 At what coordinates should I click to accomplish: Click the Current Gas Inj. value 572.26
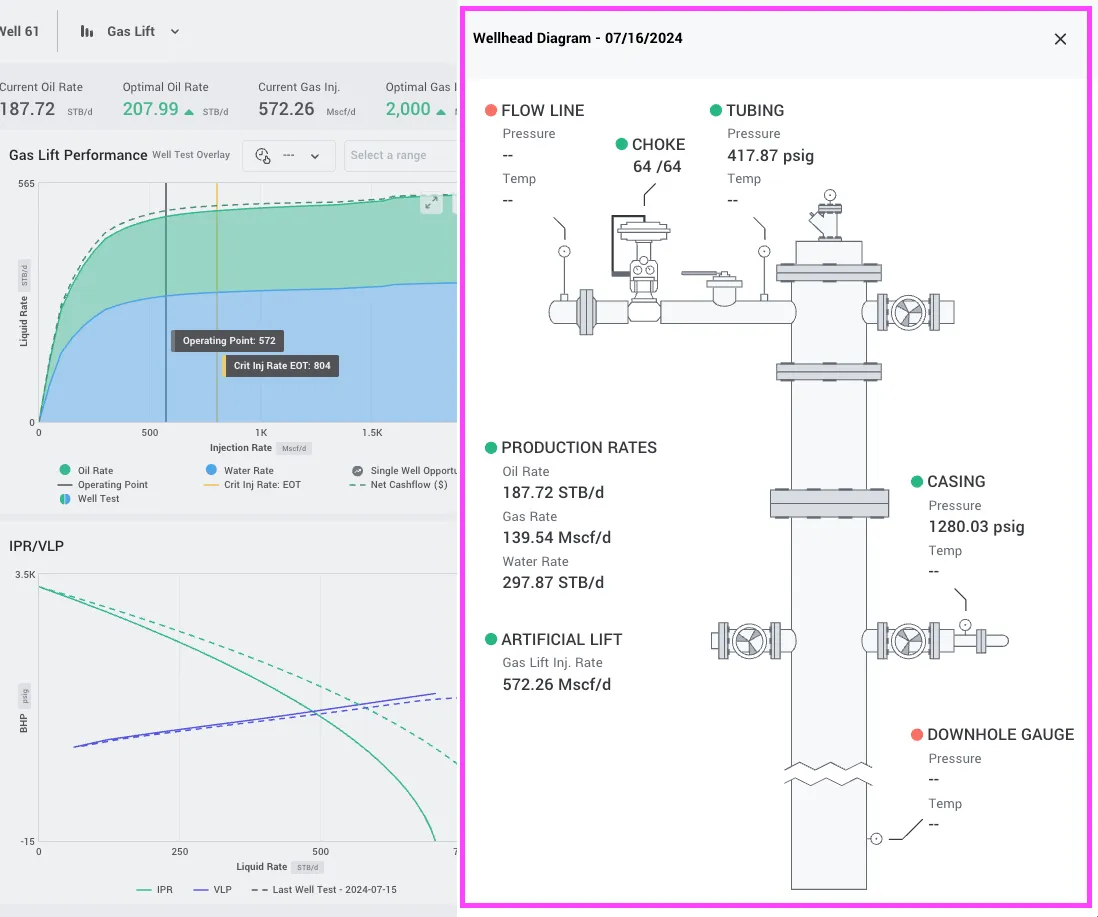(x=286, y=109)
